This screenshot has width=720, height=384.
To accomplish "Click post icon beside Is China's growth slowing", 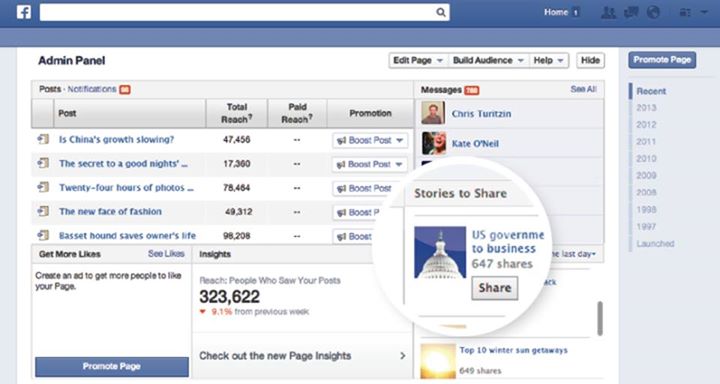I will tap(43, 139).
